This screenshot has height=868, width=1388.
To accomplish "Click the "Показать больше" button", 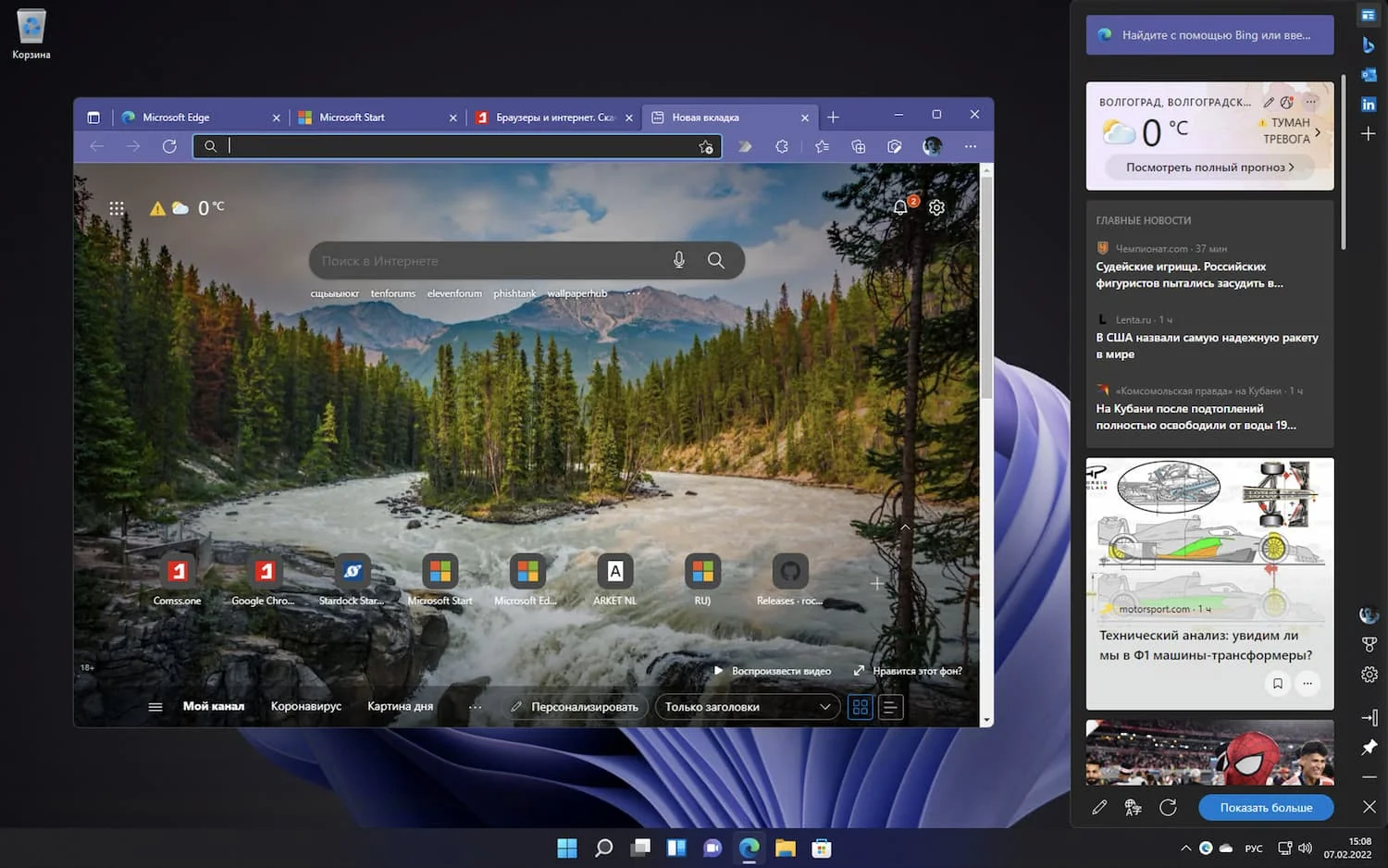I will pos(1265,807).
